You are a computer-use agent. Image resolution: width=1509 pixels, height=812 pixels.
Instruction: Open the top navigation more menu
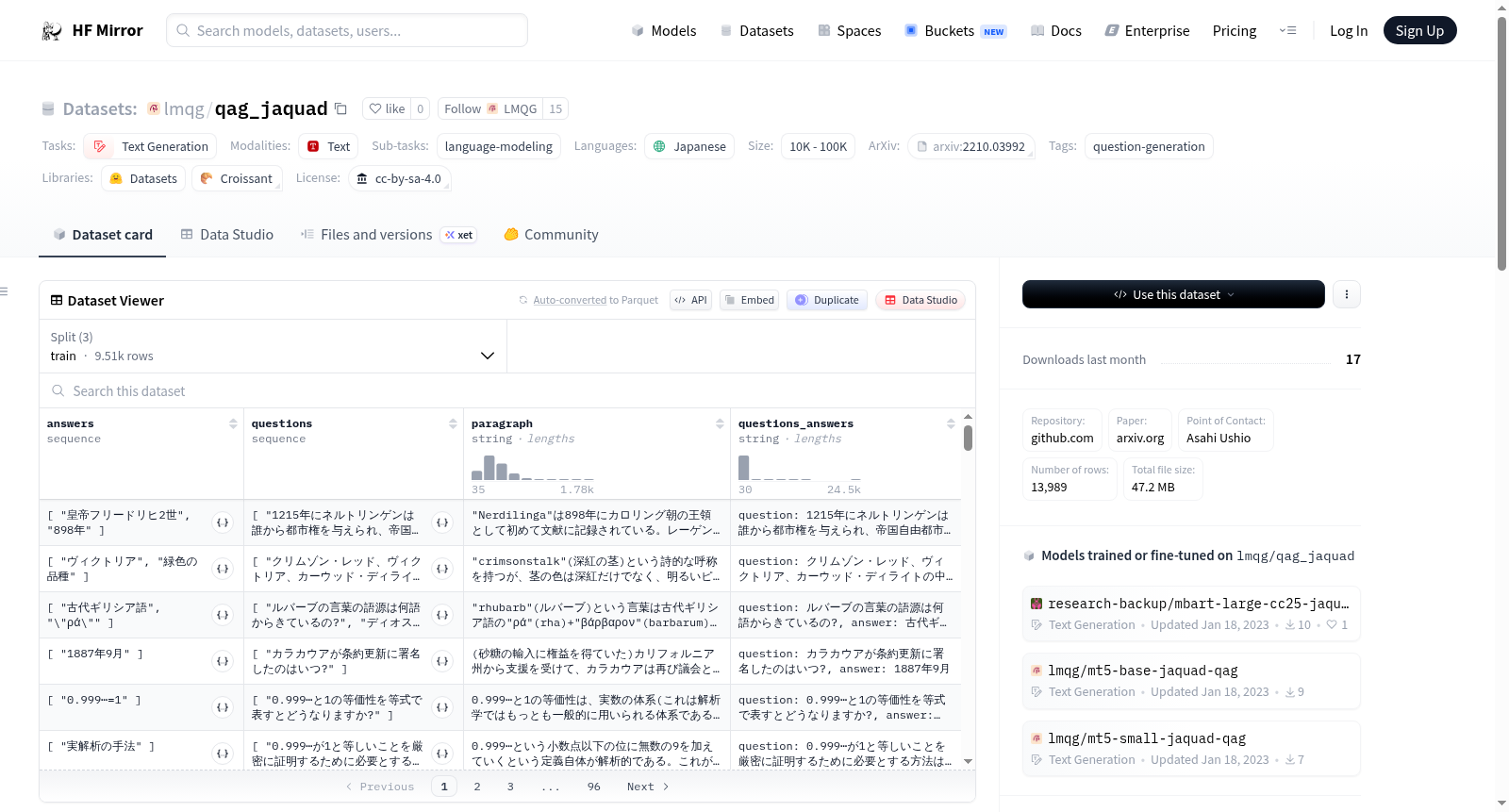pos(1287,31)
